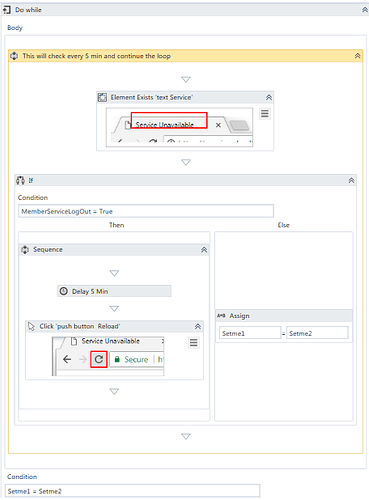This screenshot has height=500, width=369.
Task: Click the If activity icon
Action: [21, 180]
